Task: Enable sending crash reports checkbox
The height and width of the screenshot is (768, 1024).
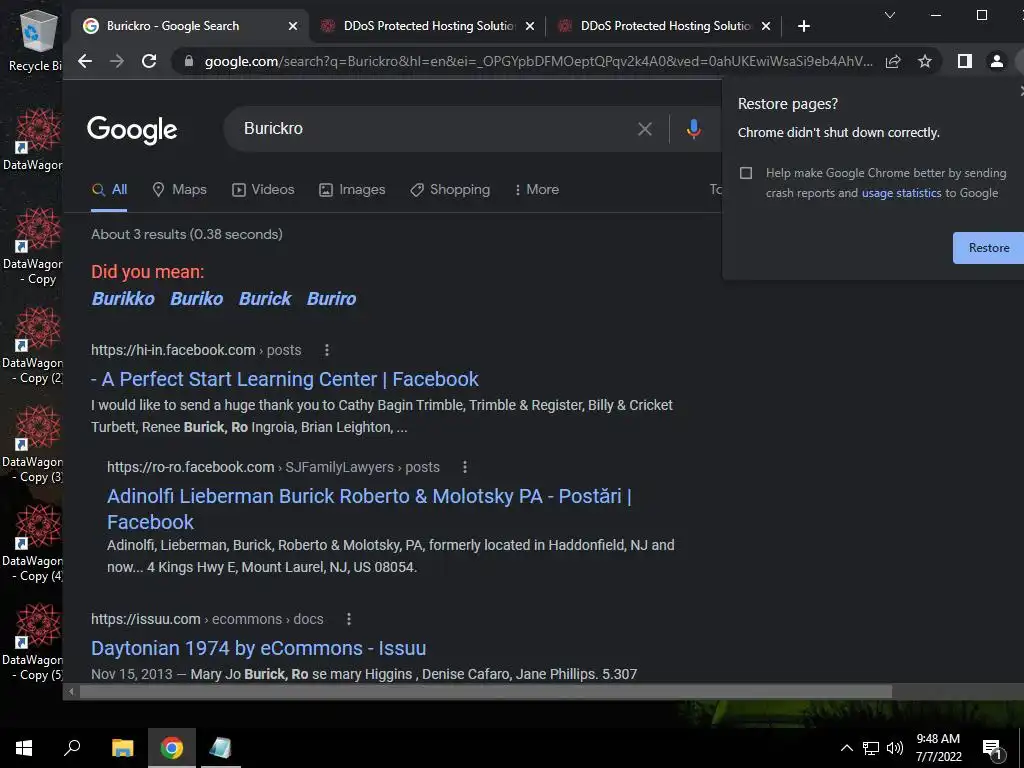Action: point(746,173)
